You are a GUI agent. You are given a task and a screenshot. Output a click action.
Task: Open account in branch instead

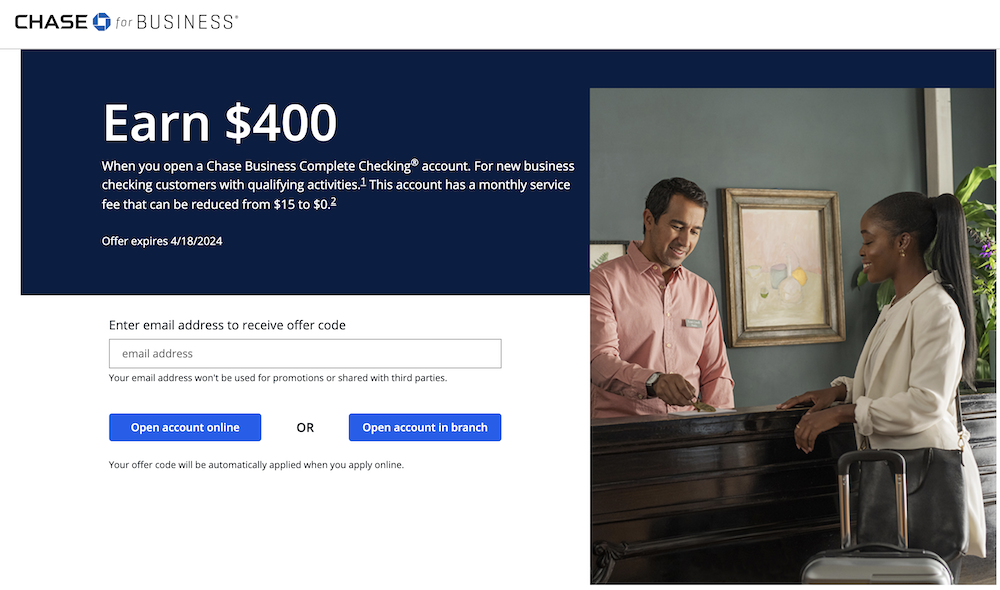(424, 427)
